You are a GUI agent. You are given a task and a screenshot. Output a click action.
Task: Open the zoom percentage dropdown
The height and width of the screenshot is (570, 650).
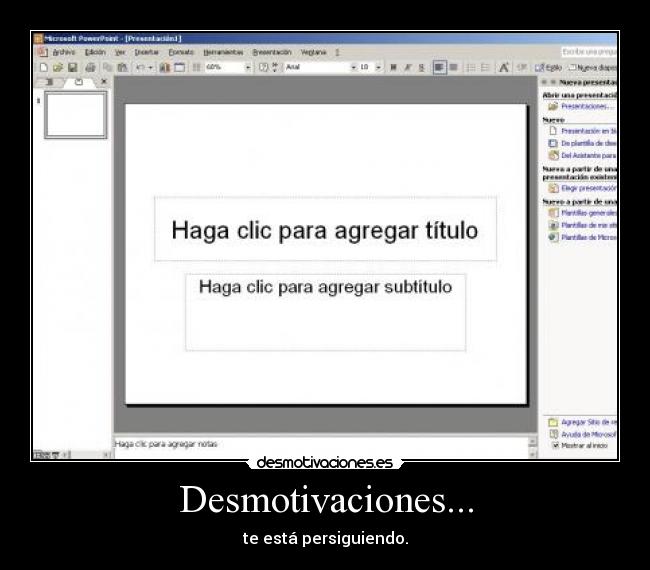click(248, 67)
